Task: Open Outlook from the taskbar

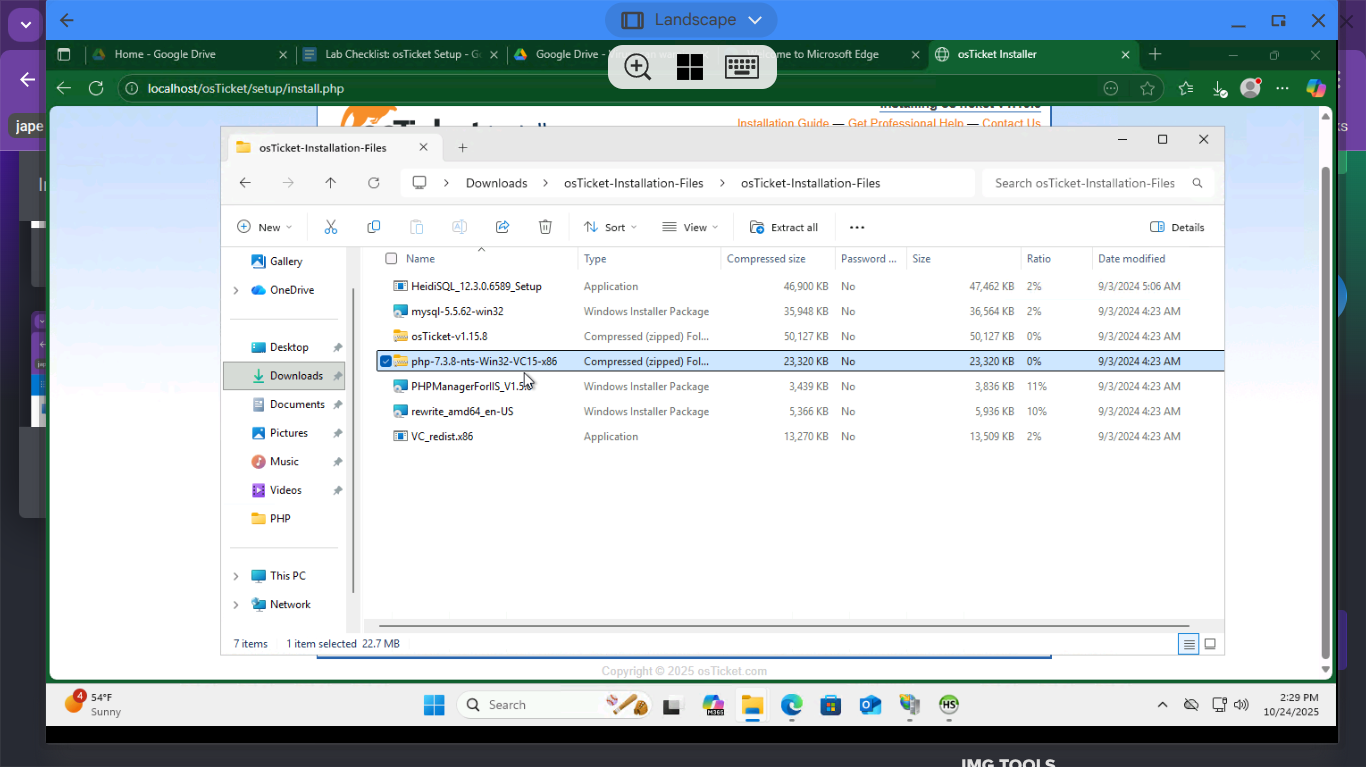Action: [x=870, y=705]
